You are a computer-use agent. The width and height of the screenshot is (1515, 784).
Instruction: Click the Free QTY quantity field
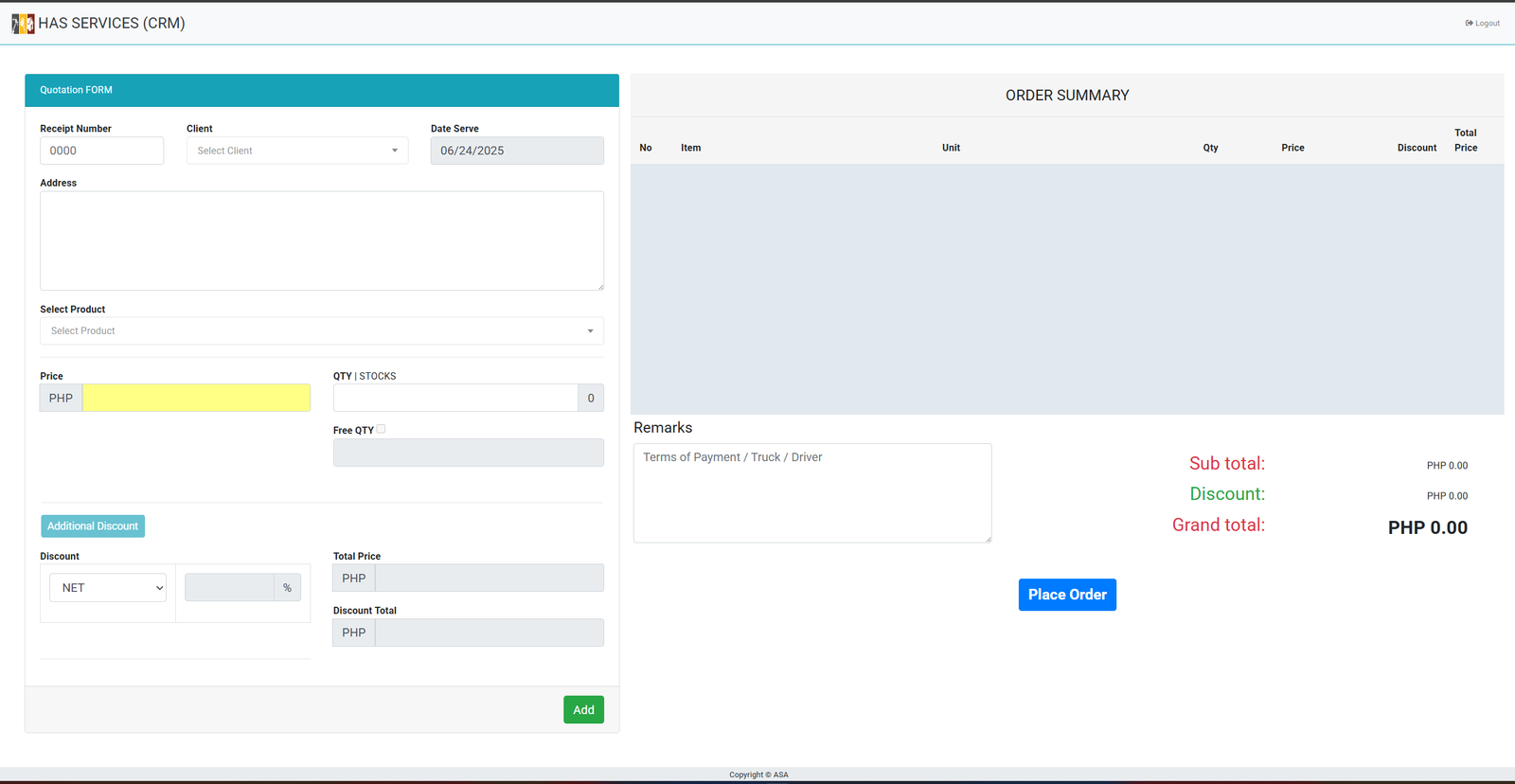pyautogui.click(x=468, y=453)
